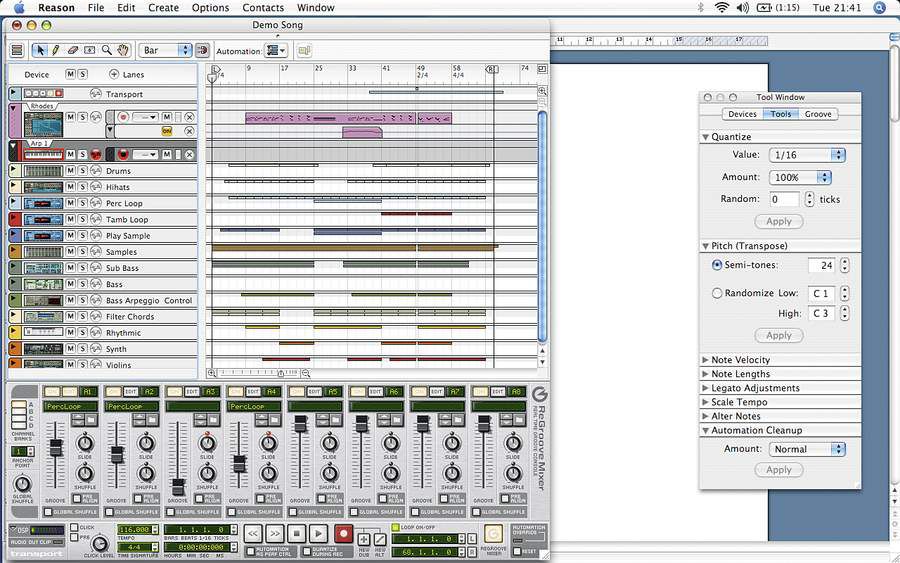Toggle the Loop On/Off button
Screen dimensions: 900x563
[395, 527]
